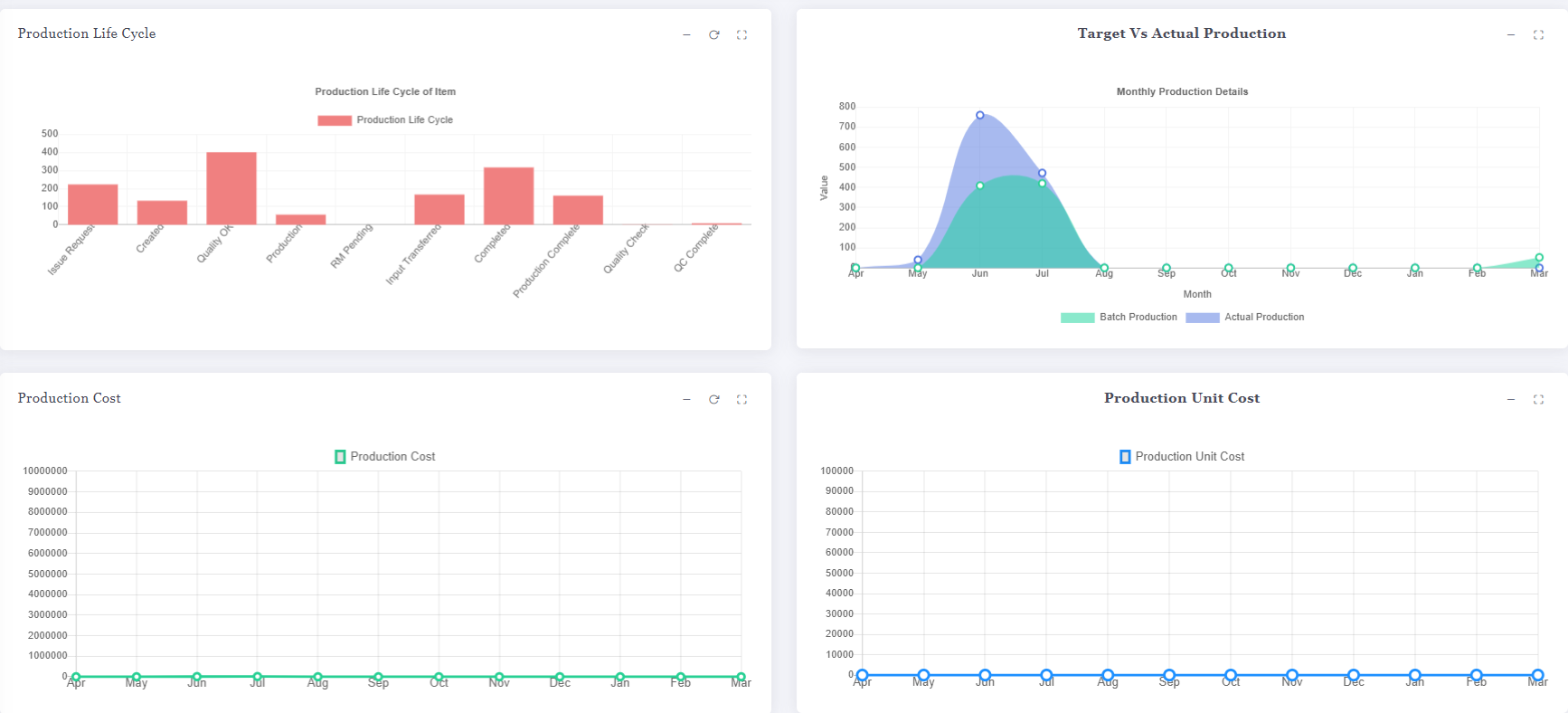Click the Production Life Cycle panel title
1568x713 pixels.
(x=87, y=33)
